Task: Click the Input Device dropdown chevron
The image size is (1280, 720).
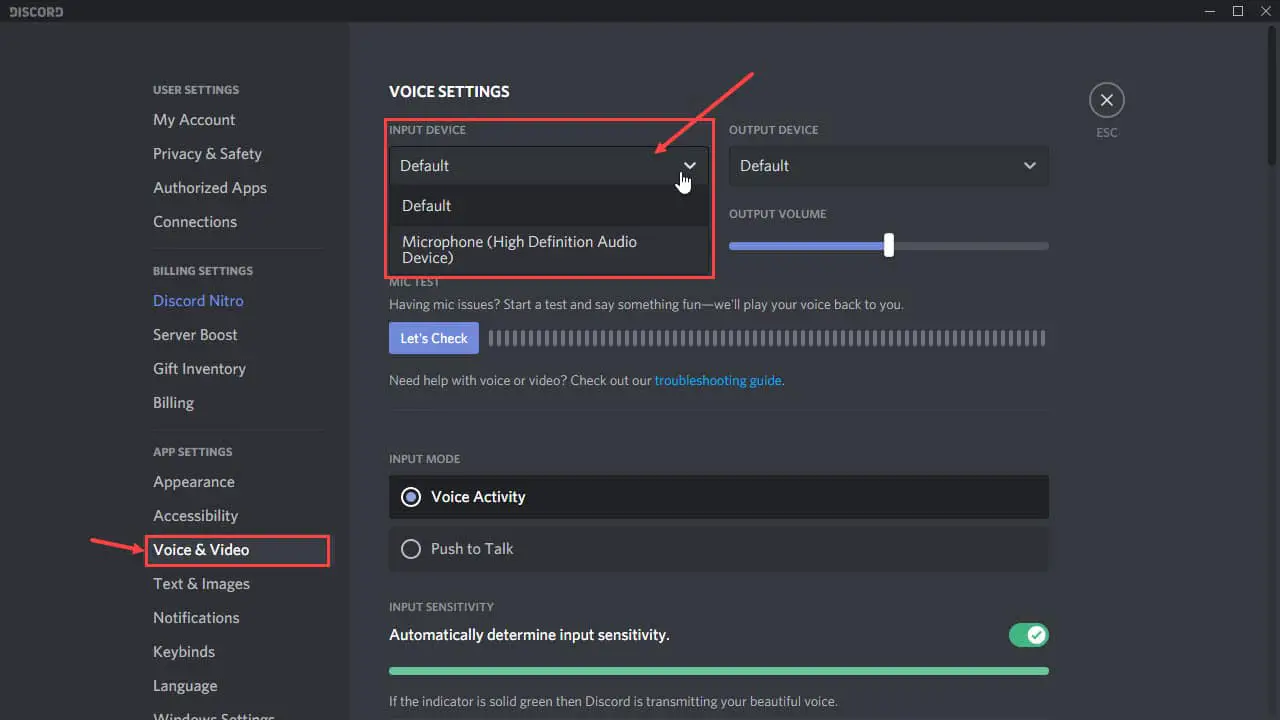Action: coord(690,166)
